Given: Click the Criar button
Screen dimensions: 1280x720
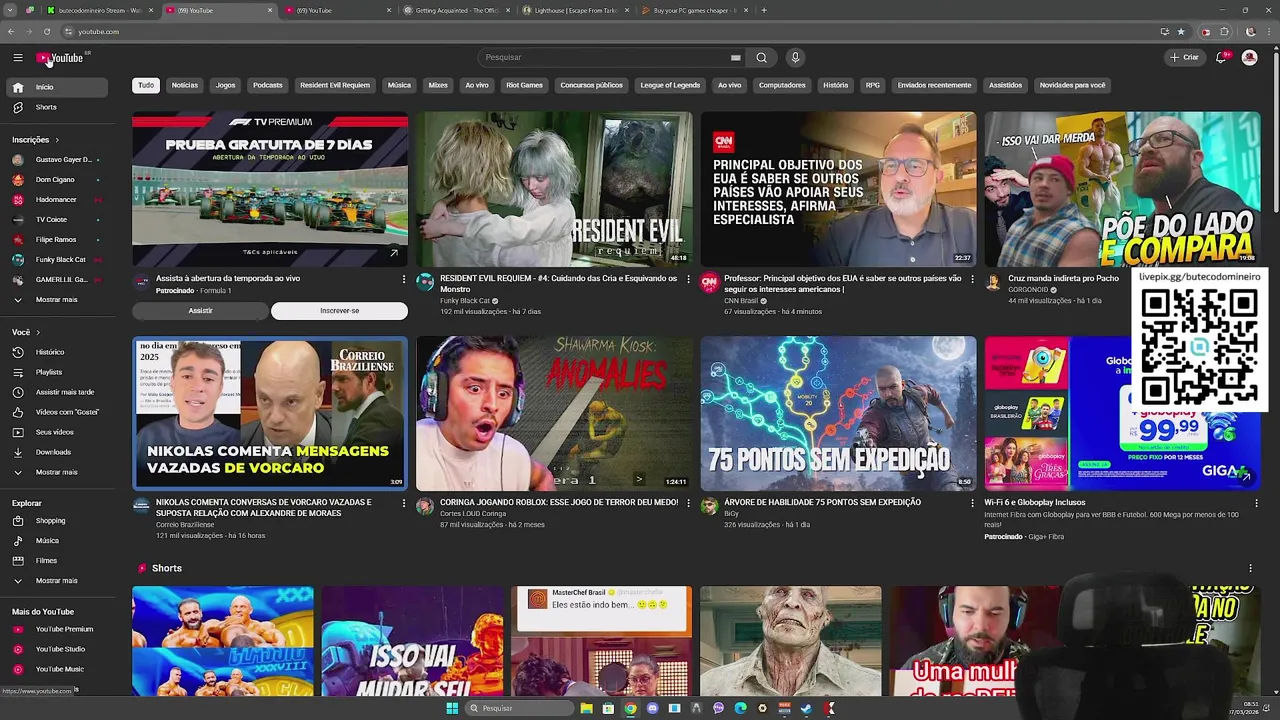Looking at the screenshot, I should click(1185, 58).
